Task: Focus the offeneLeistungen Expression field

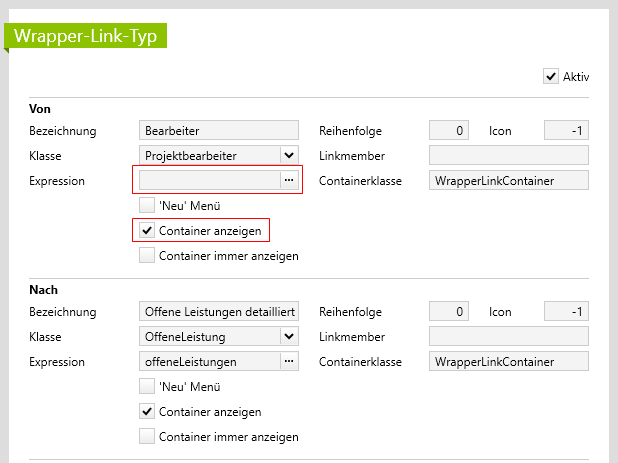Action: (x=208, y=361)
